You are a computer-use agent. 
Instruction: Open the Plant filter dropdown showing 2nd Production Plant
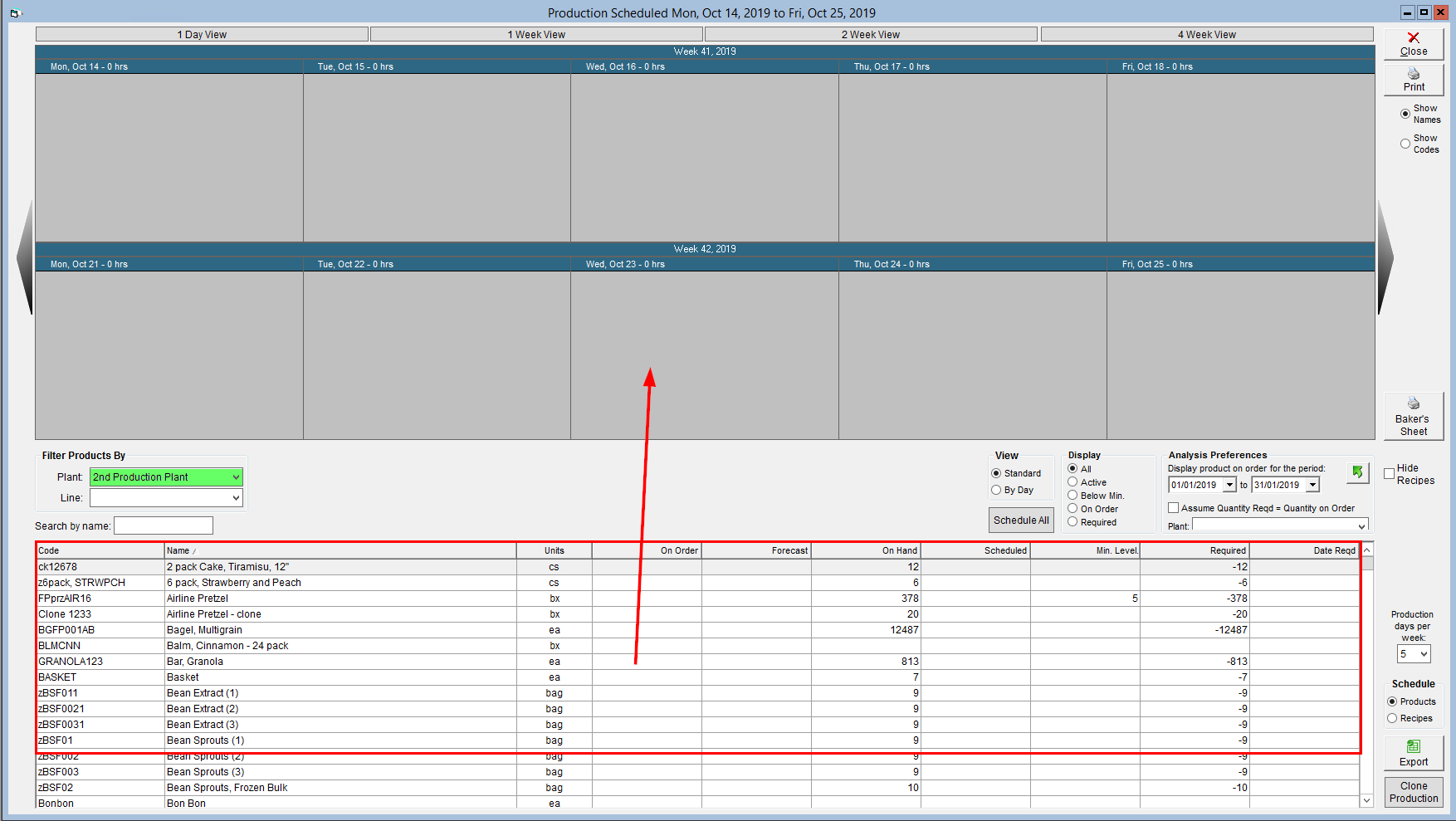[166, 476]
